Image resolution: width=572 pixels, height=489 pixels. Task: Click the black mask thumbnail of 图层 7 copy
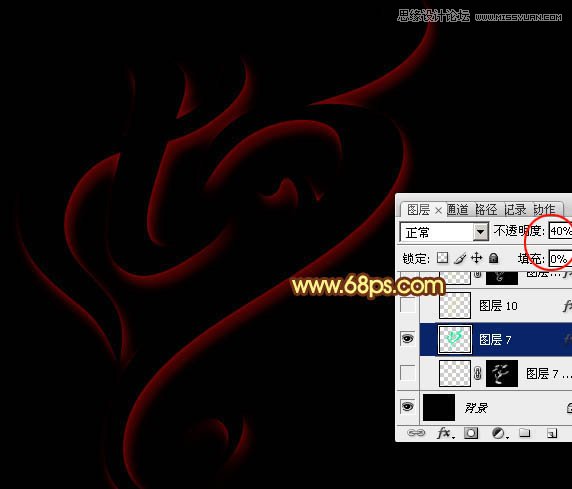click(502, 373)
